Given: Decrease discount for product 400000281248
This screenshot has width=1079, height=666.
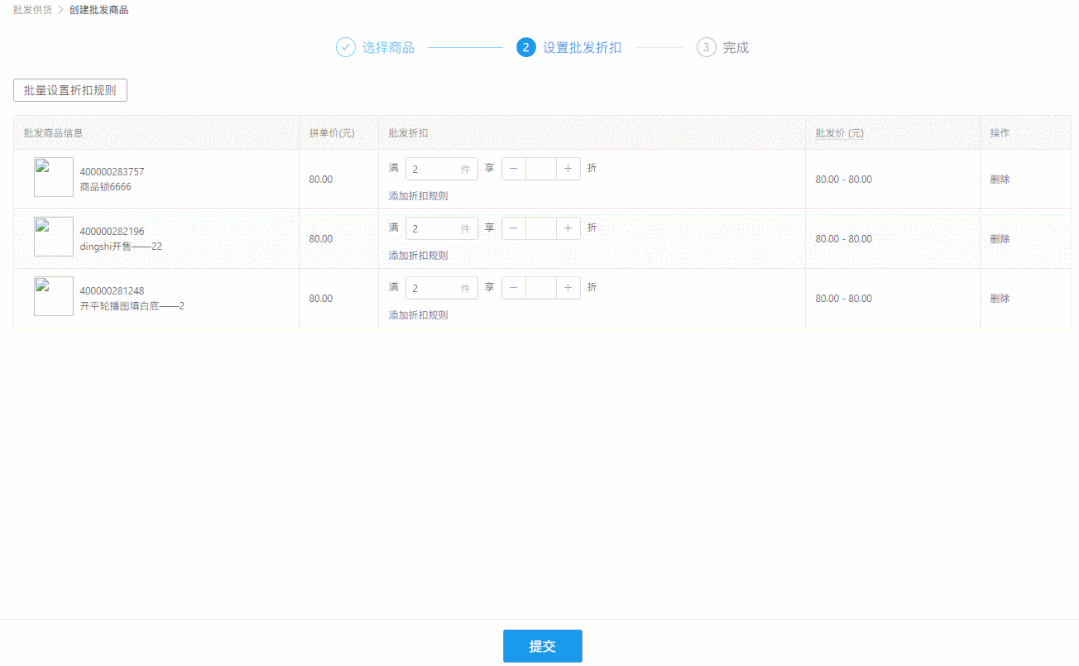Looking at the screenshot, I should pos(513,288).
